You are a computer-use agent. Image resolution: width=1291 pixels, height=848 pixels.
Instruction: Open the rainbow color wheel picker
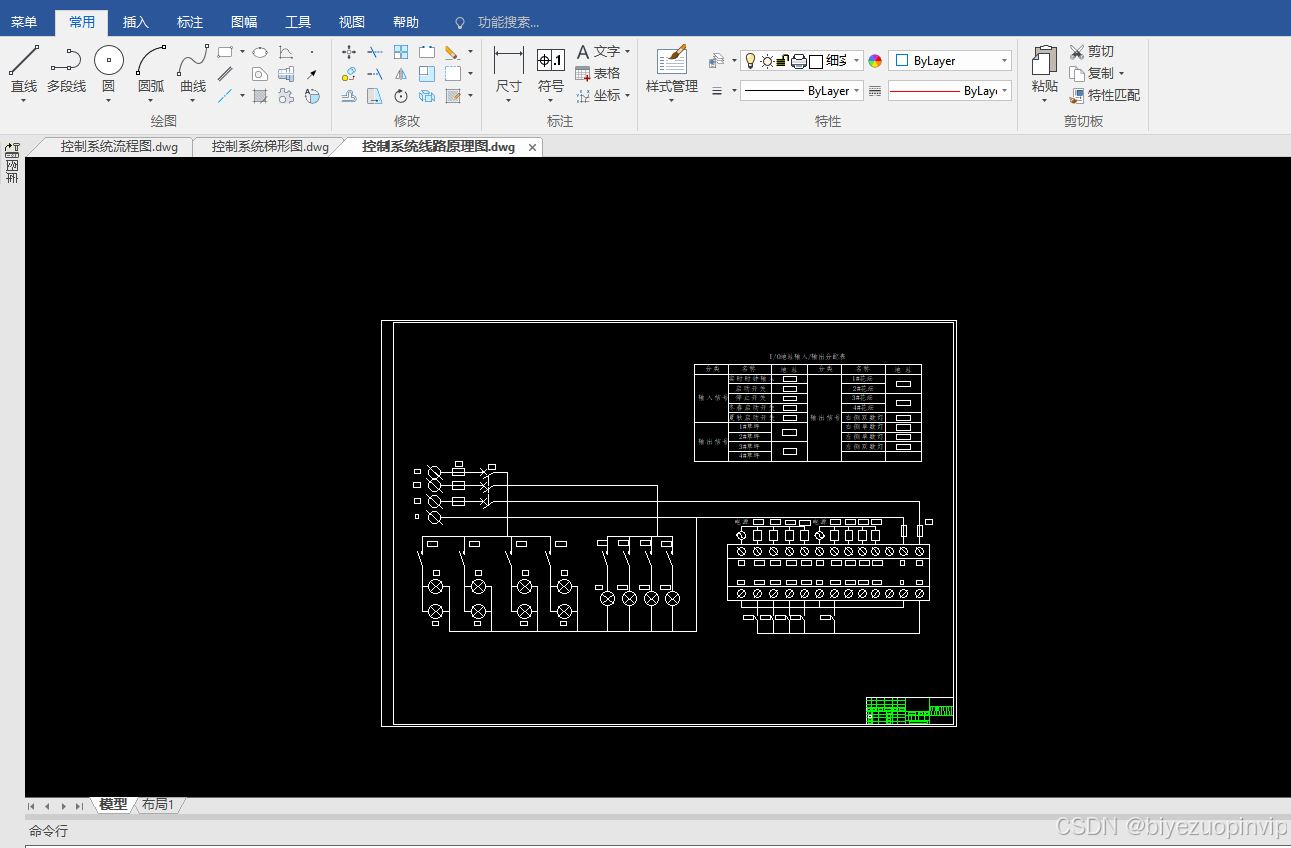coord(875,61)
